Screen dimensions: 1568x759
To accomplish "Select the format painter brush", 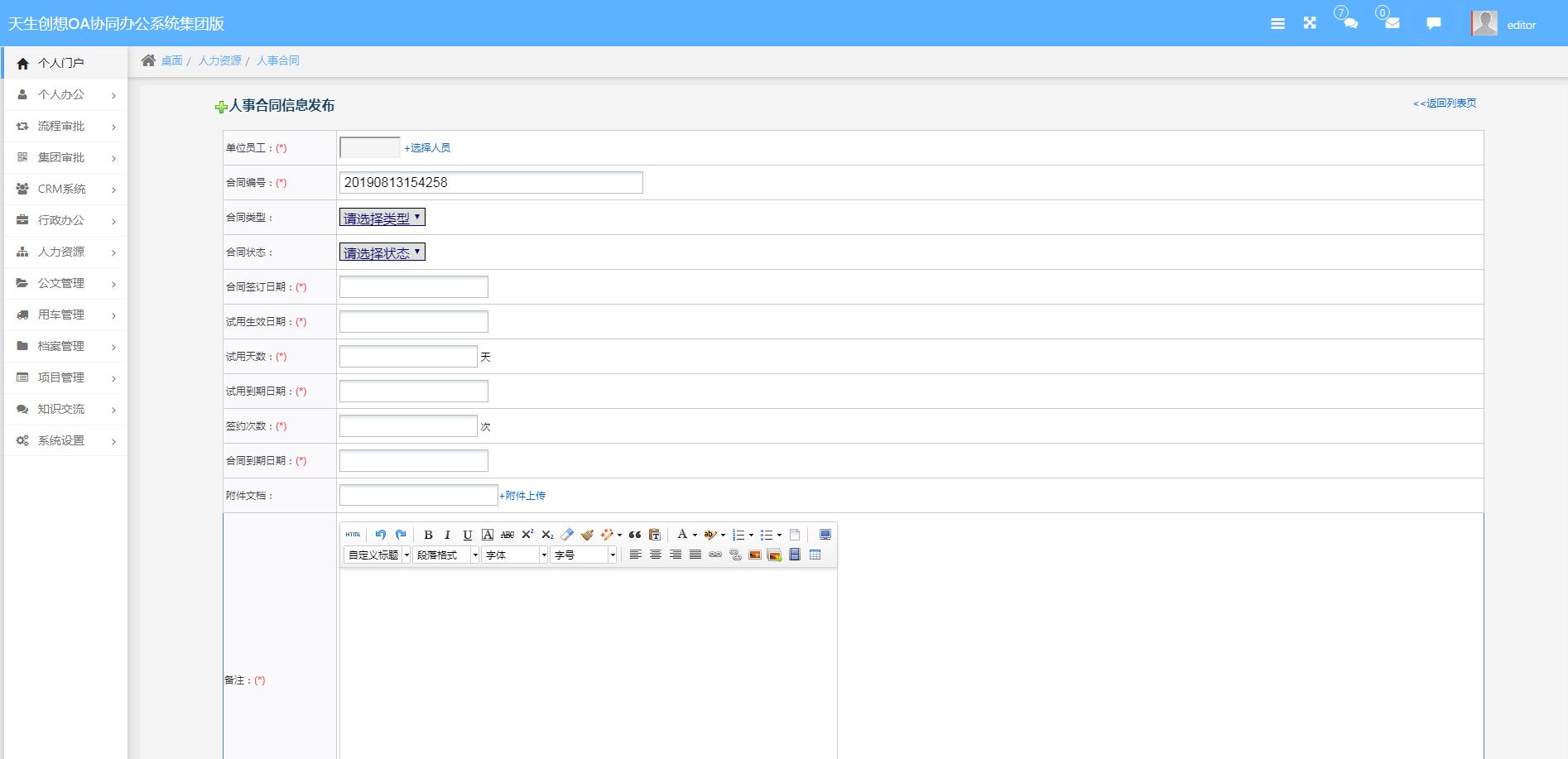I will (x=587, y=535).
